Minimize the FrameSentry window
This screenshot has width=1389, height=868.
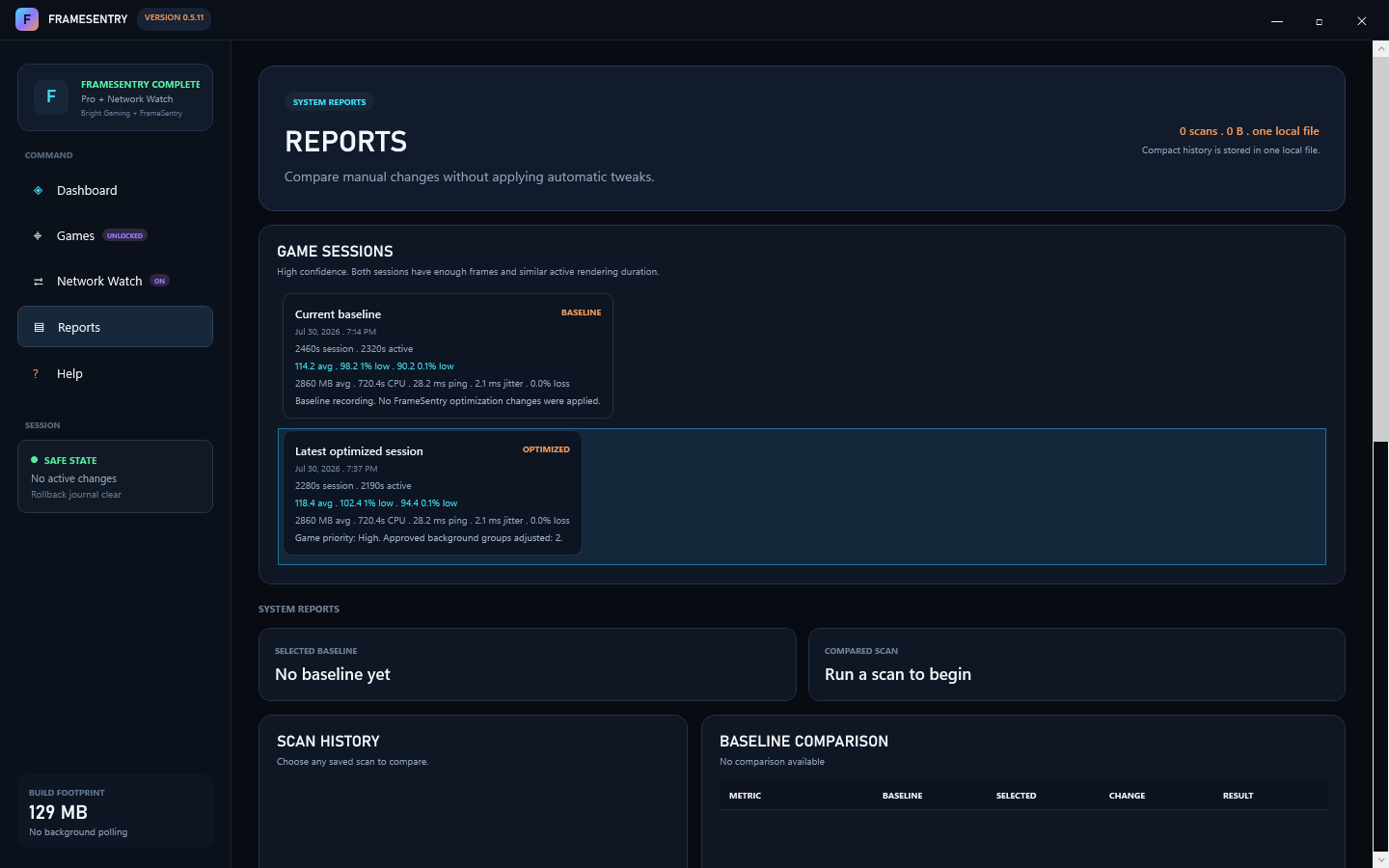pos(1276,20)
